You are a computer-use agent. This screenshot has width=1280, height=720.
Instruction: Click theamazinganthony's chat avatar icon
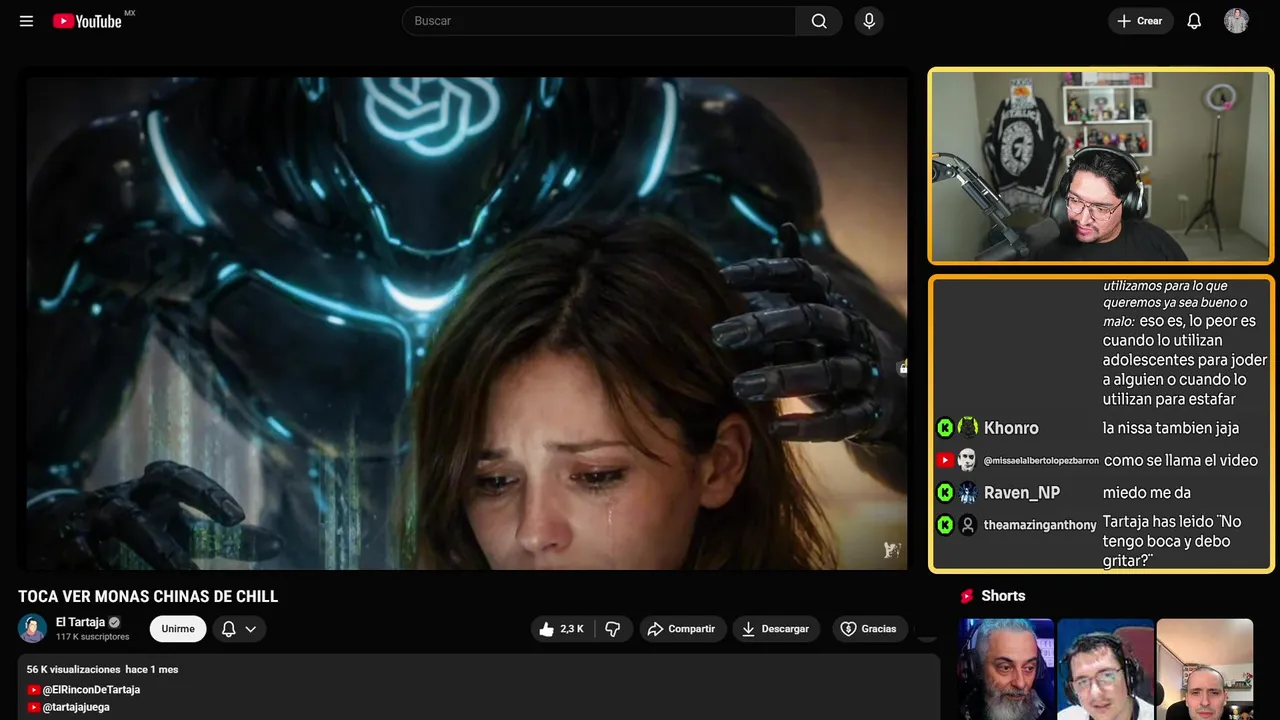968,525
